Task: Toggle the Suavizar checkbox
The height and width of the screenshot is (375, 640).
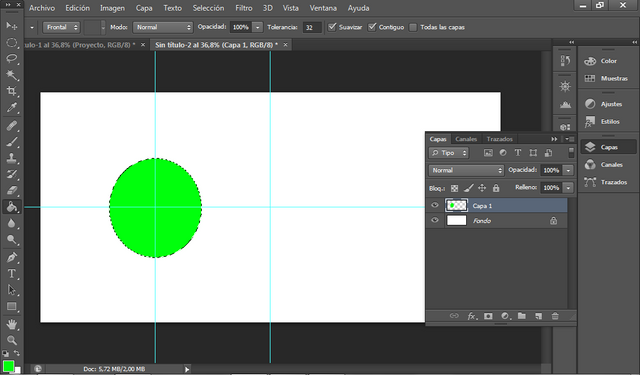Action: click(332, 27)
